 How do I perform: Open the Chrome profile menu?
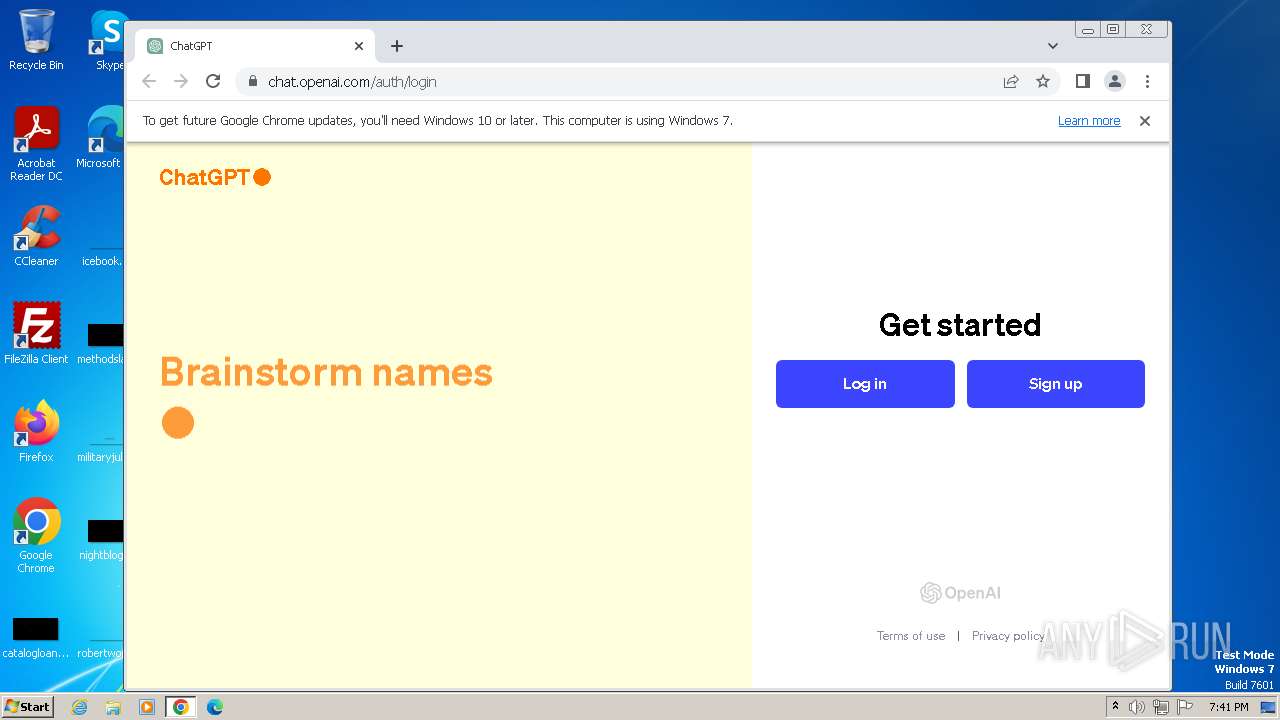point(1115,82)
